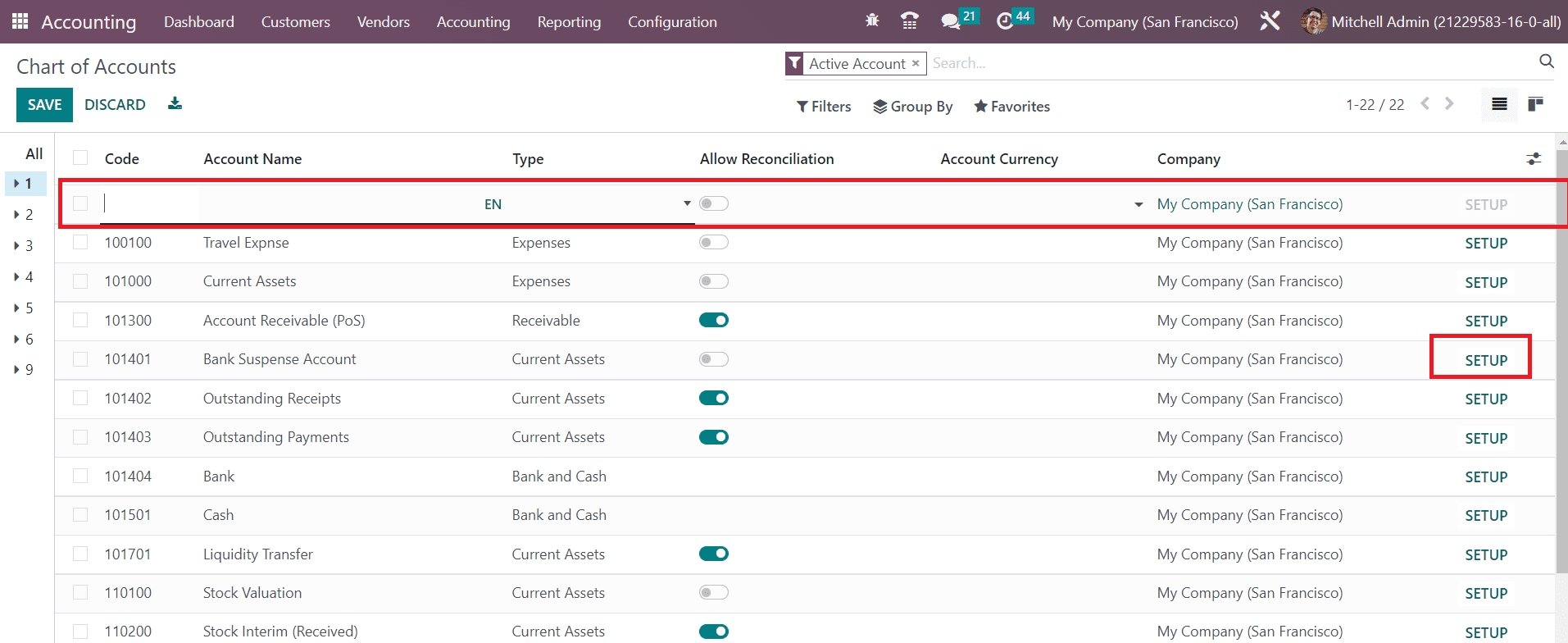1568x643 pixels.
Task: Open the apps grid menu icon
Action: click(20, 21)
